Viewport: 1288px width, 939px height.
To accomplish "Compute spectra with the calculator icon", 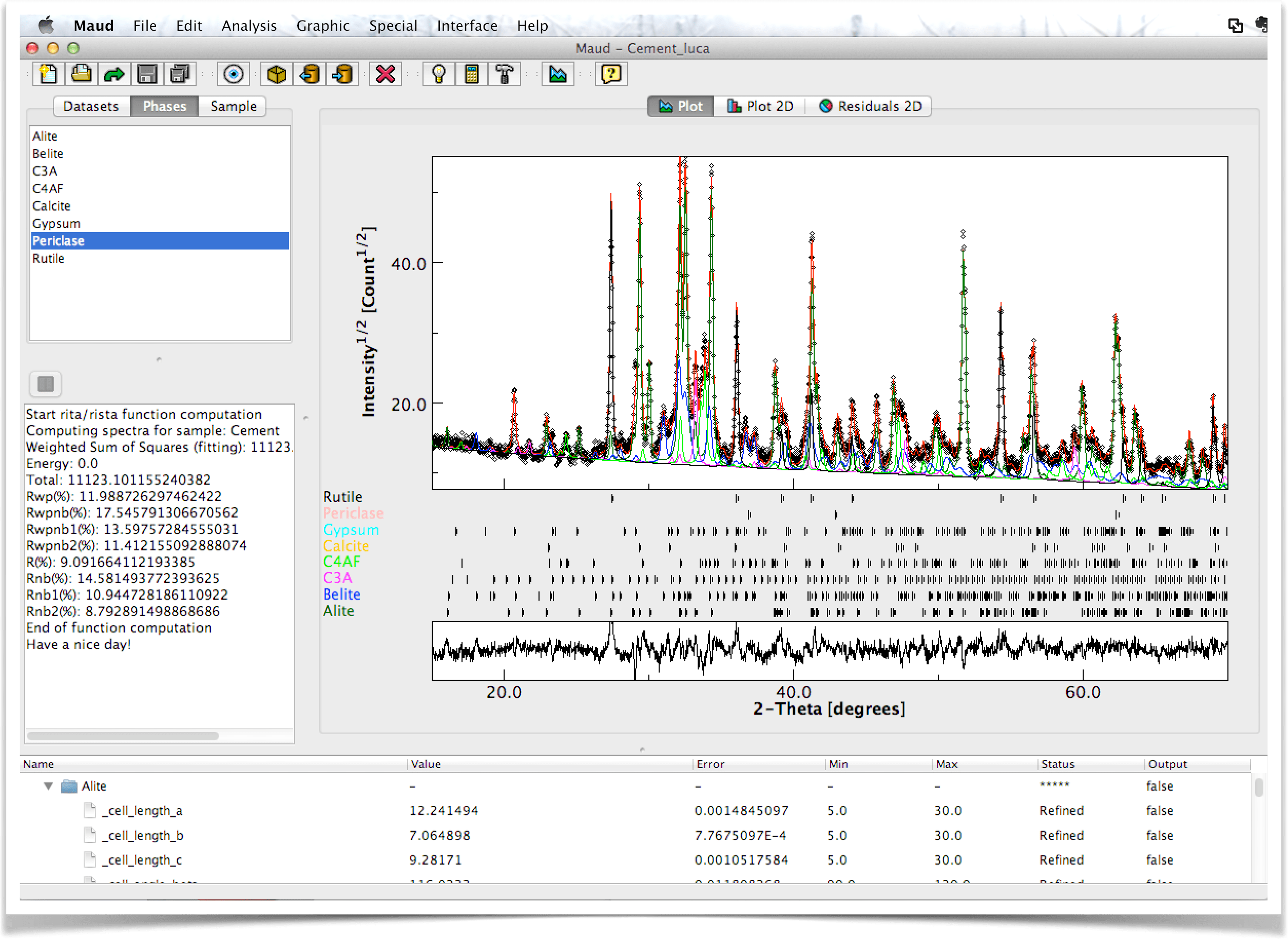I will click(x=472, y=74).
